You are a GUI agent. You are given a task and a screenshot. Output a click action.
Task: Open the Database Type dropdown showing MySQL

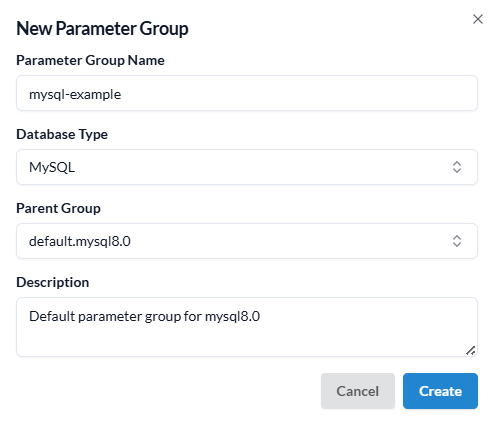[247, 167]
